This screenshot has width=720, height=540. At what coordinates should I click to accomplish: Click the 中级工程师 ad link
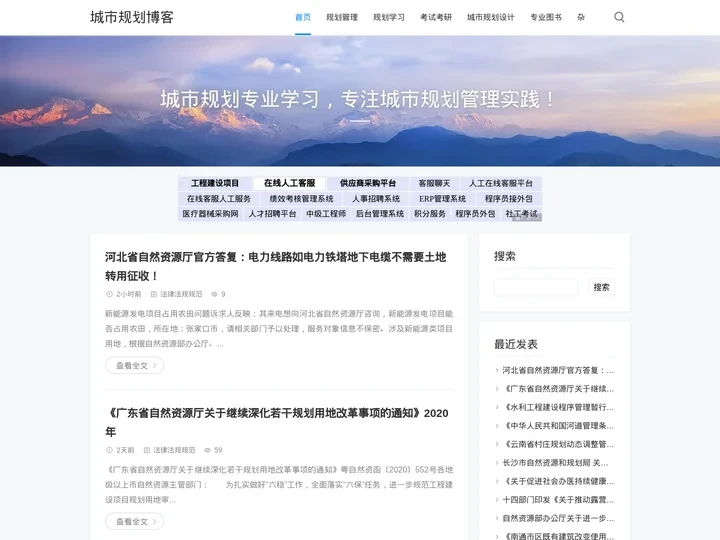pos(326,214)
